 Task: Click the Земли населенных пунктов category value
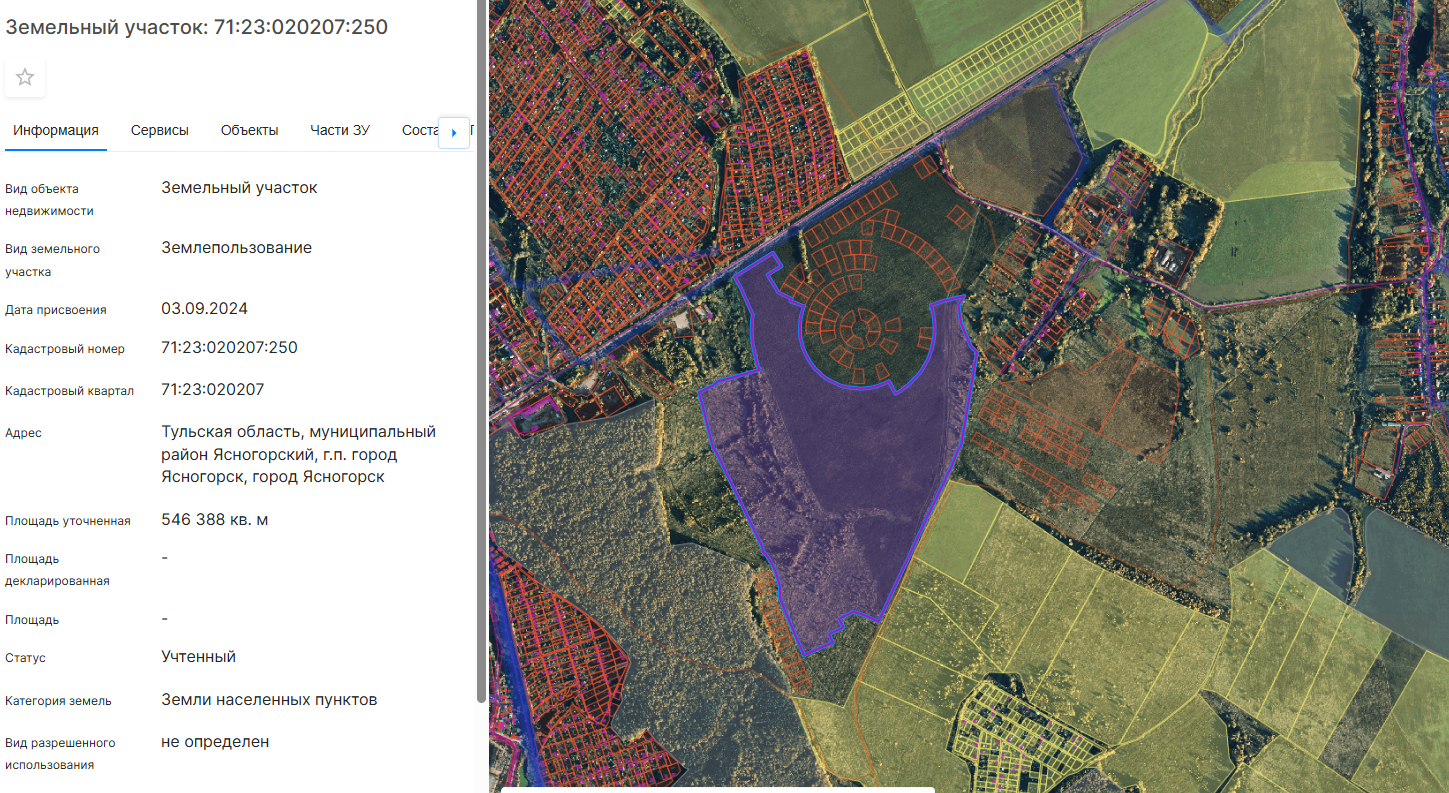269,699
